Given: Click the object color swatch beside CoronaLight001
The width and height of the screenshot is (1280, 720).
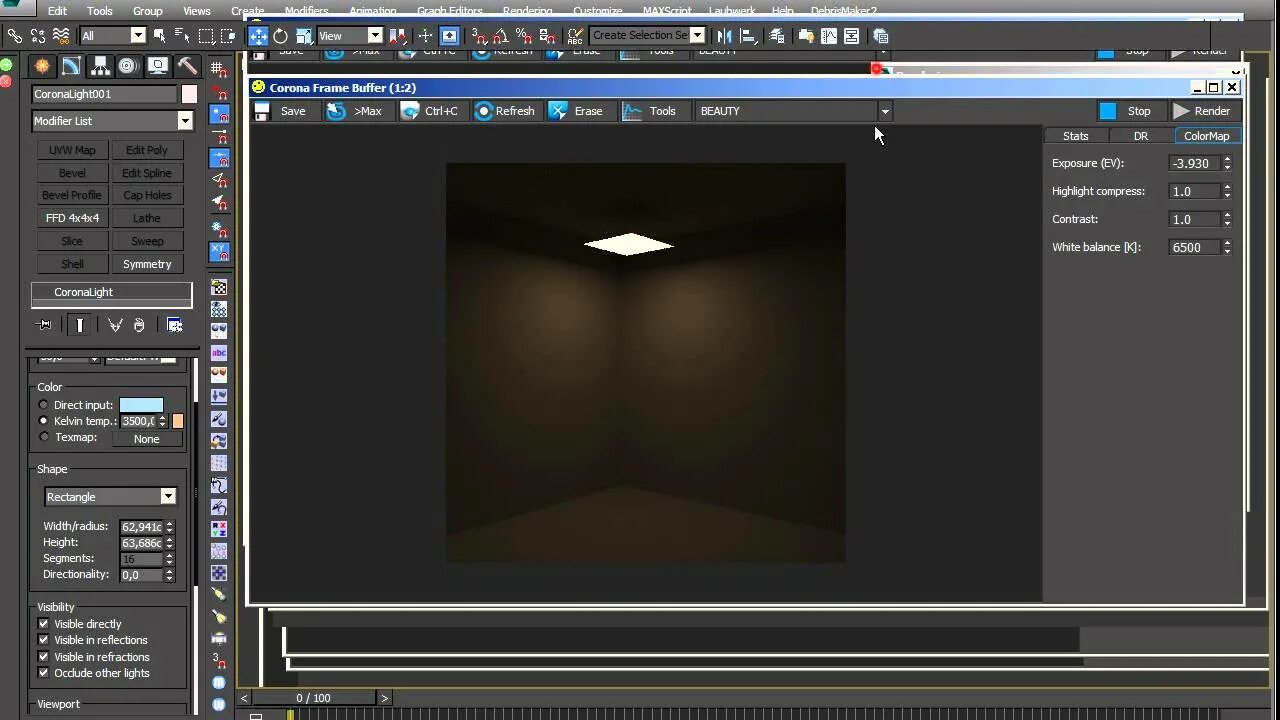Looking at the screenshot, I should pyautogui.click(x=189, y=94).
